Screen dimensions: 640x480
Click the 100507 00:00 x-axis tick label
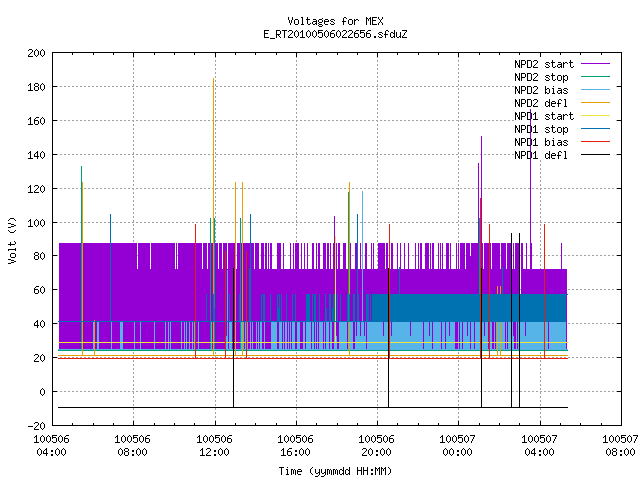point(457,446)
